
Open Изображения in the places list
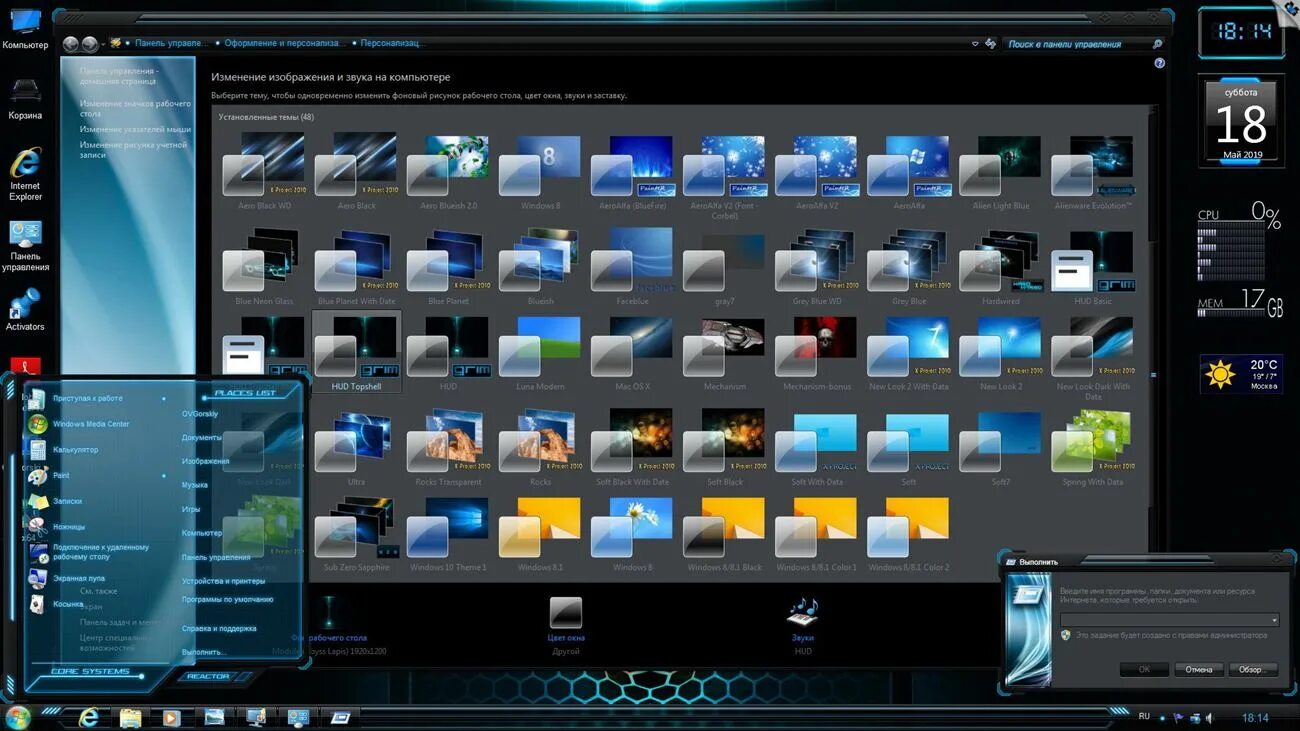pyautogui.click(x=206, y=461)
